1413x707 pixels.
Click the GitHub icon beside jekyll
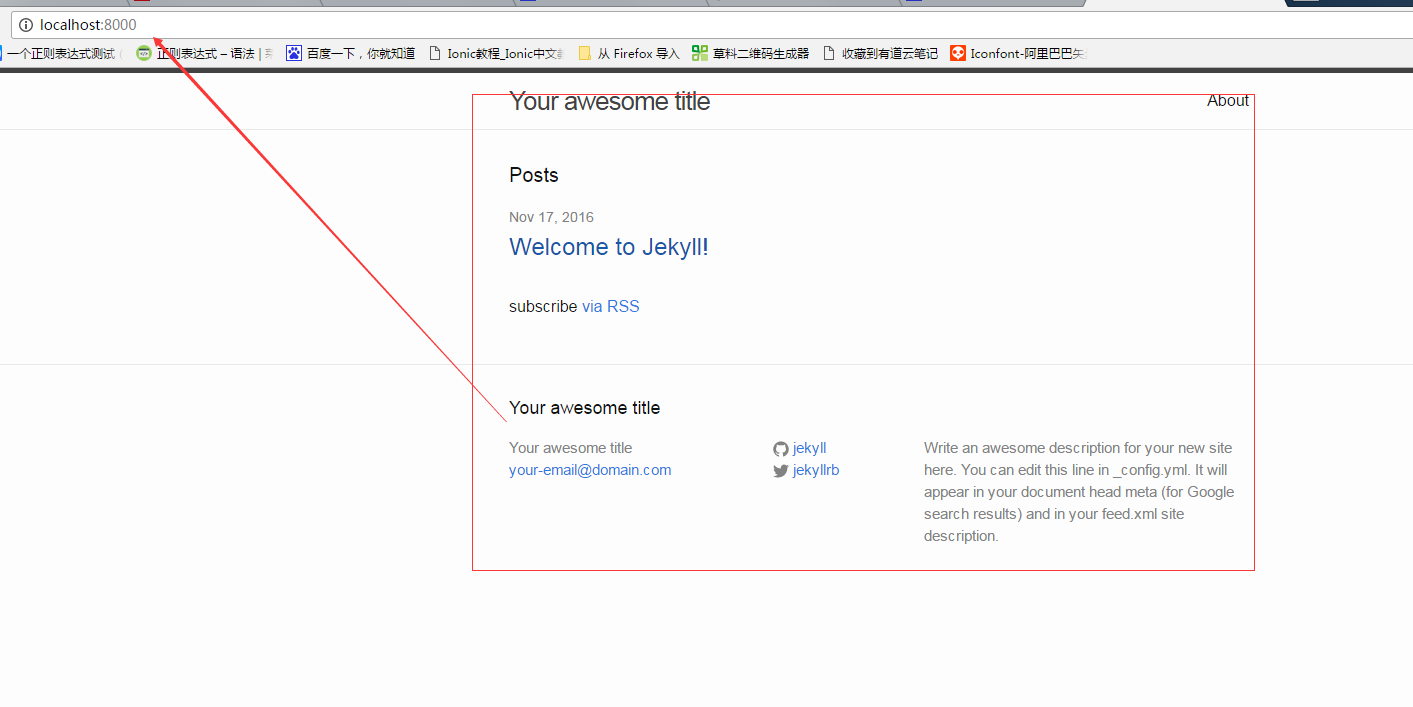(781, 449)
